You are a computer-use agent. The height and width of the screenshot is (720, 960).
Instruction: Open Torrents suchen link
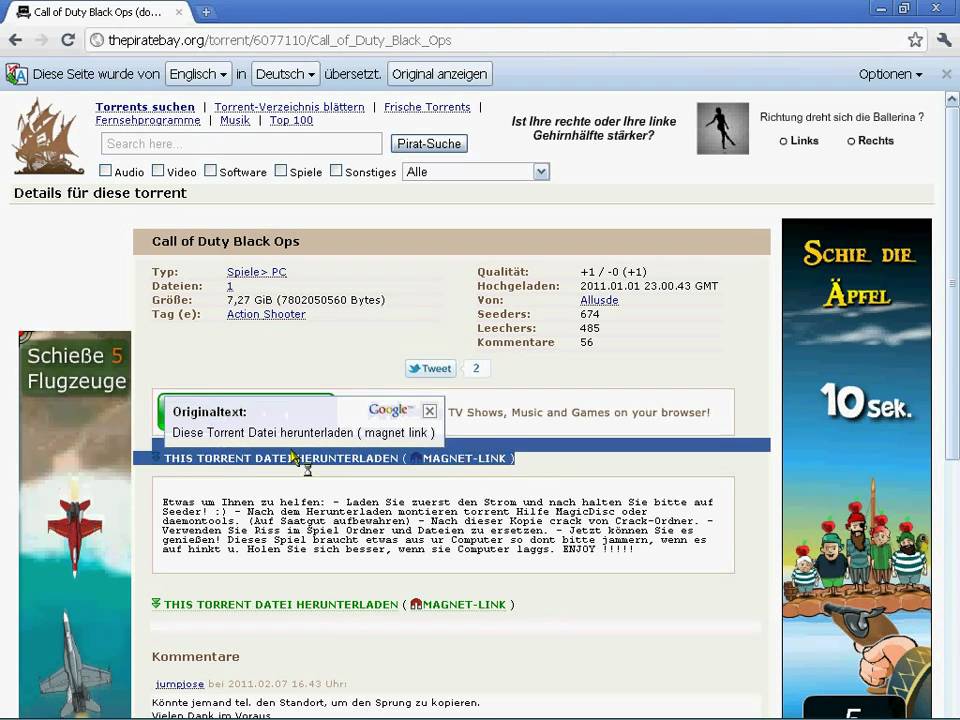[145, 107]
